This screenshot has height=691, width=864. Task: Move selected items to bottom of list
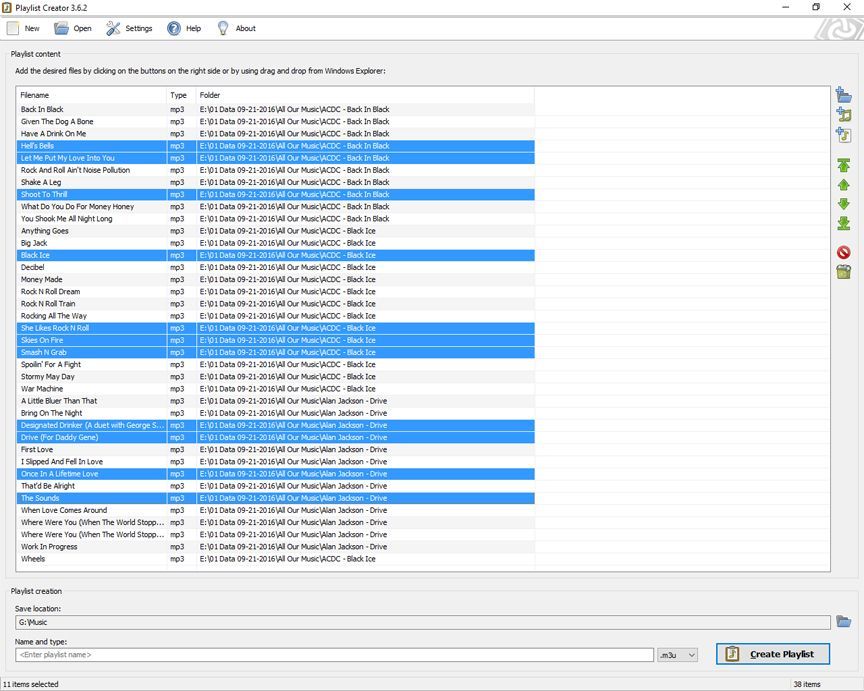coord(843,223)
